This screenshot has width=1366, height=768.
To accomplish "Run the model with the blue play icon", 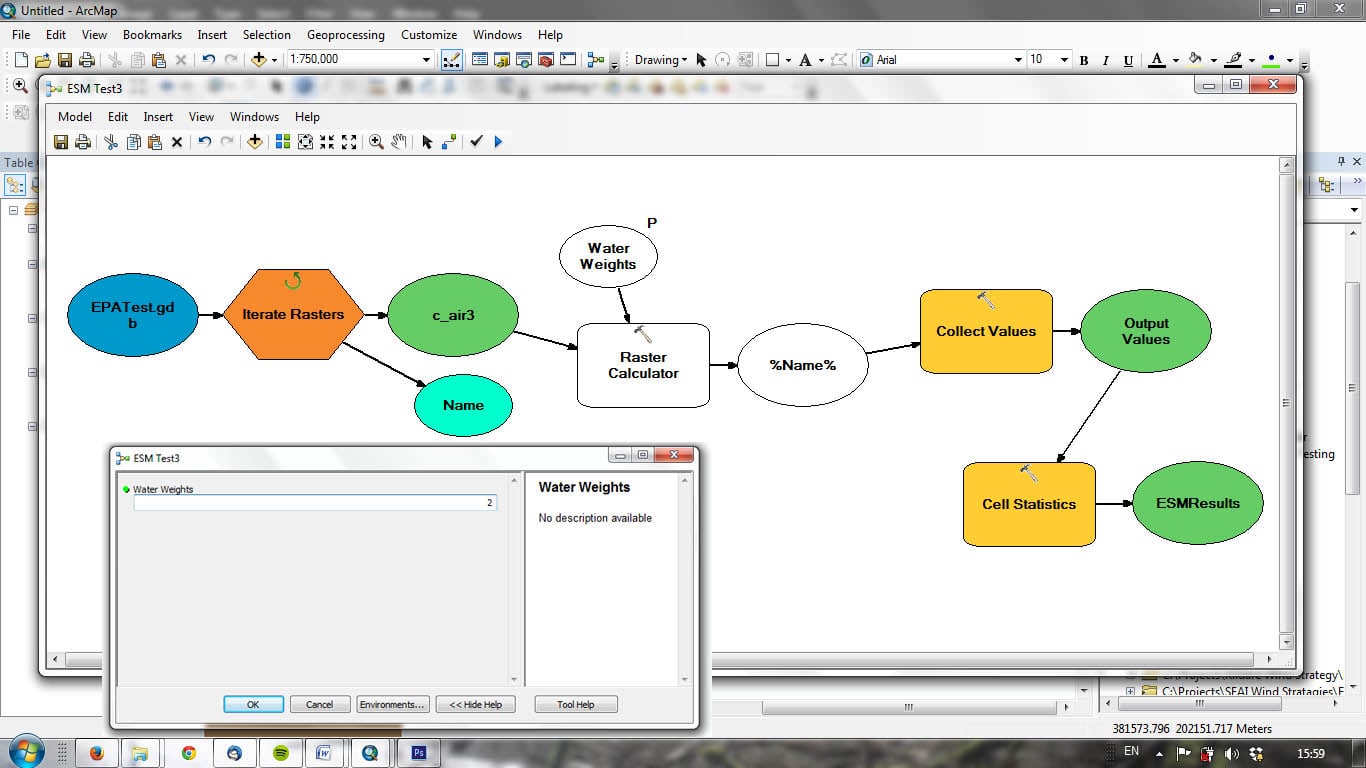I will (x=498, y=142).
